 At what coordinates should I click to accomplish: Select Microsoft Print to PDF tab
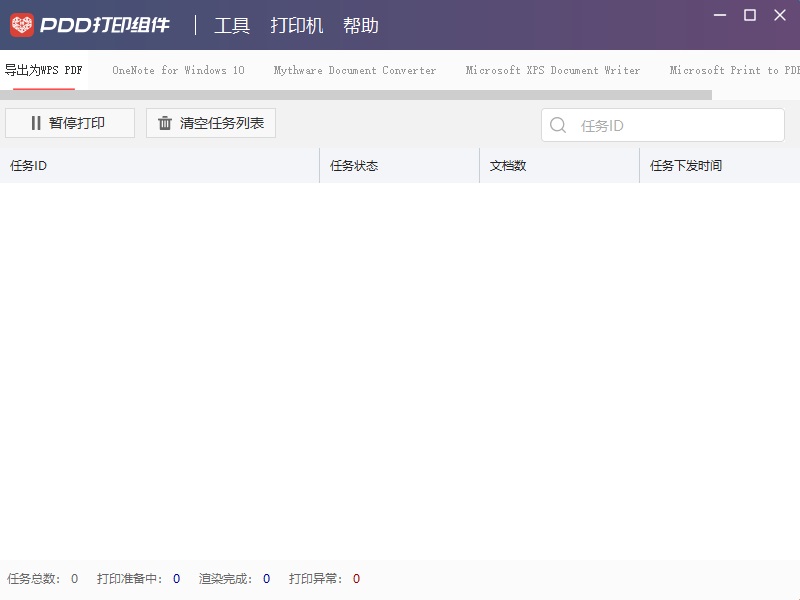click(734, 70)
